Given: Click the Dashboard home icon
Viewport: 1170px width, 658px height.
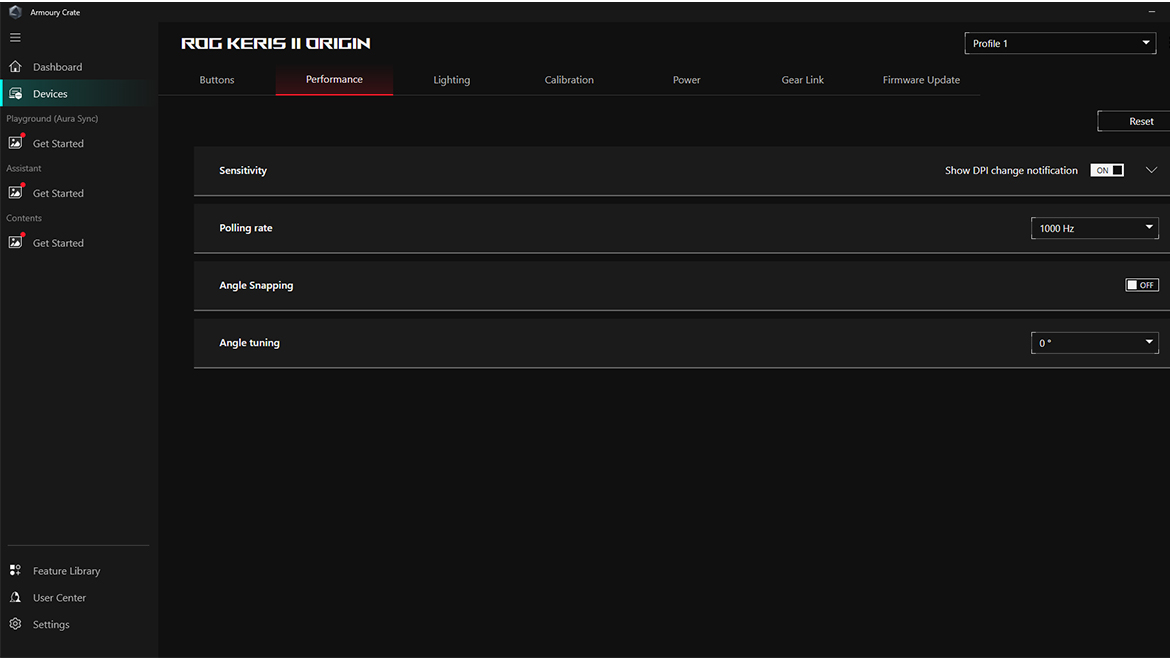Looking at the screenshot, I should tap(15, 66).
